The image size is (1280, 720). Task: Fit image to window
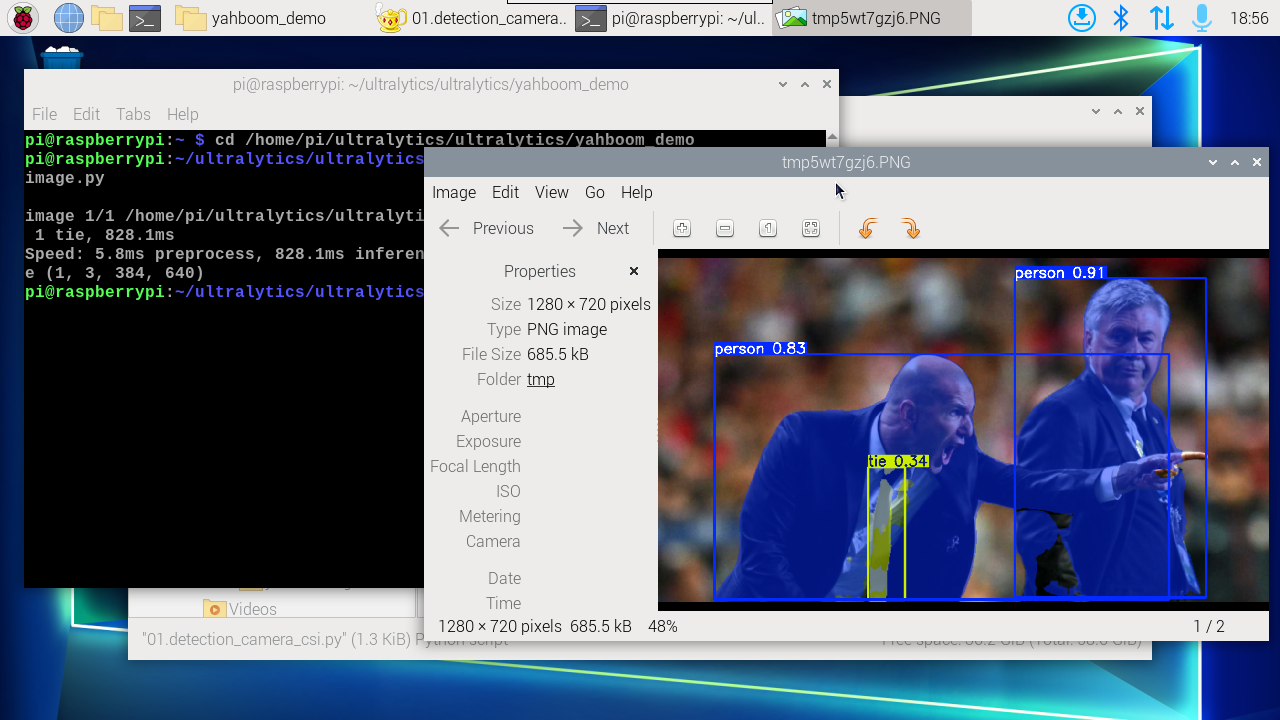coord(811,228)
